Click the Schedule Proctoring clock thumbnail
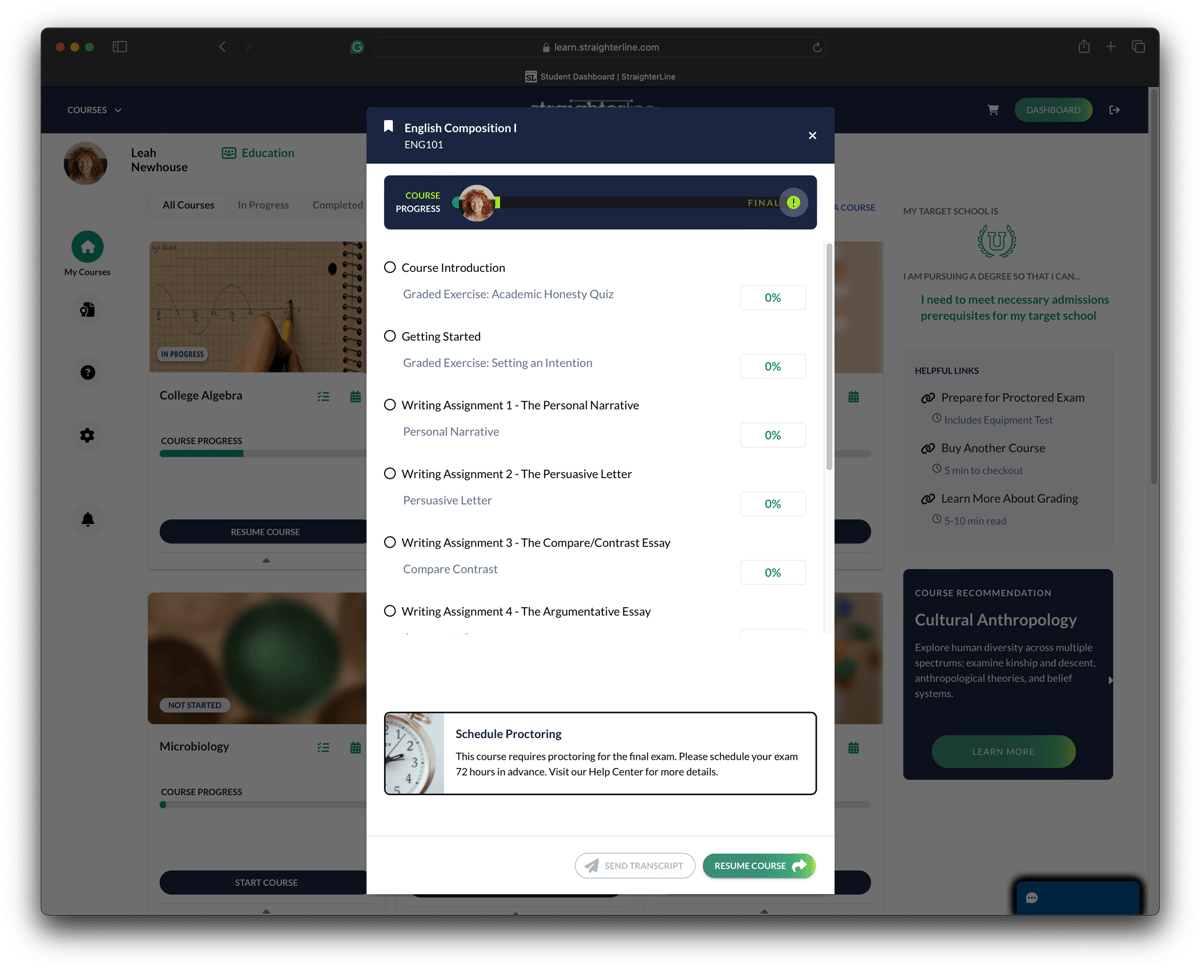Screen dimensions: 1200x969 pos(415,753)
